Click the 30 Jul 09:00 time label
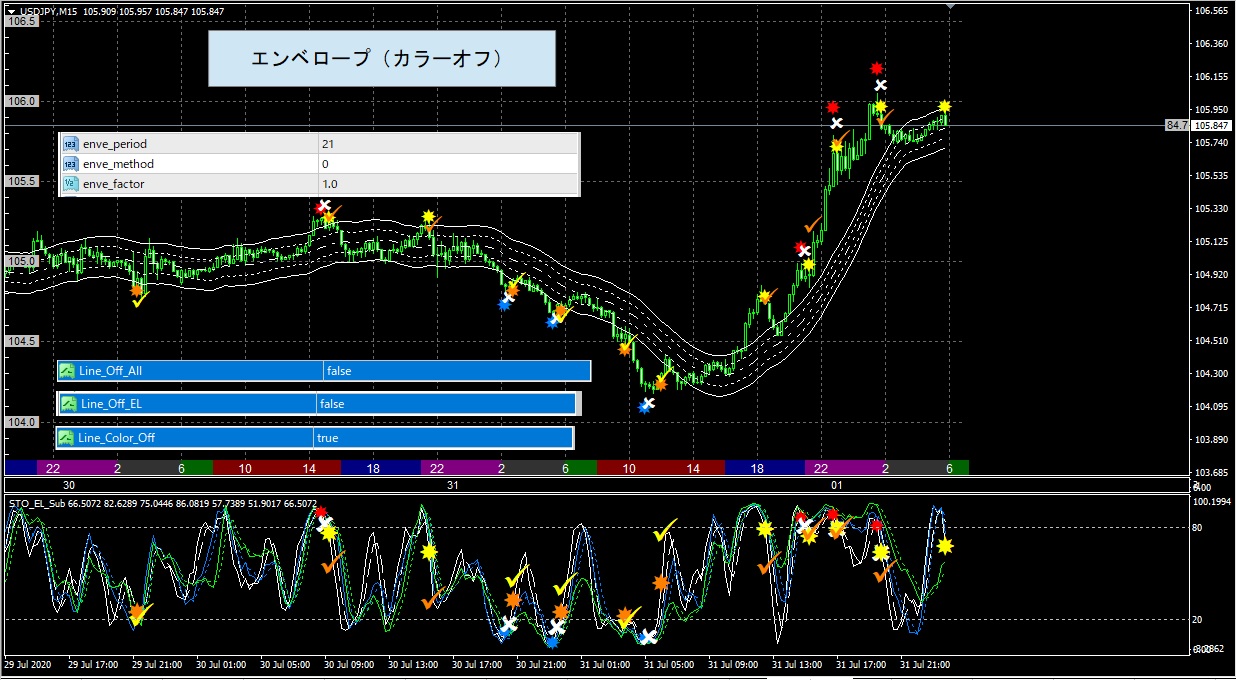The height and width of the screenshot is (680, 1236). coord(347,664)
